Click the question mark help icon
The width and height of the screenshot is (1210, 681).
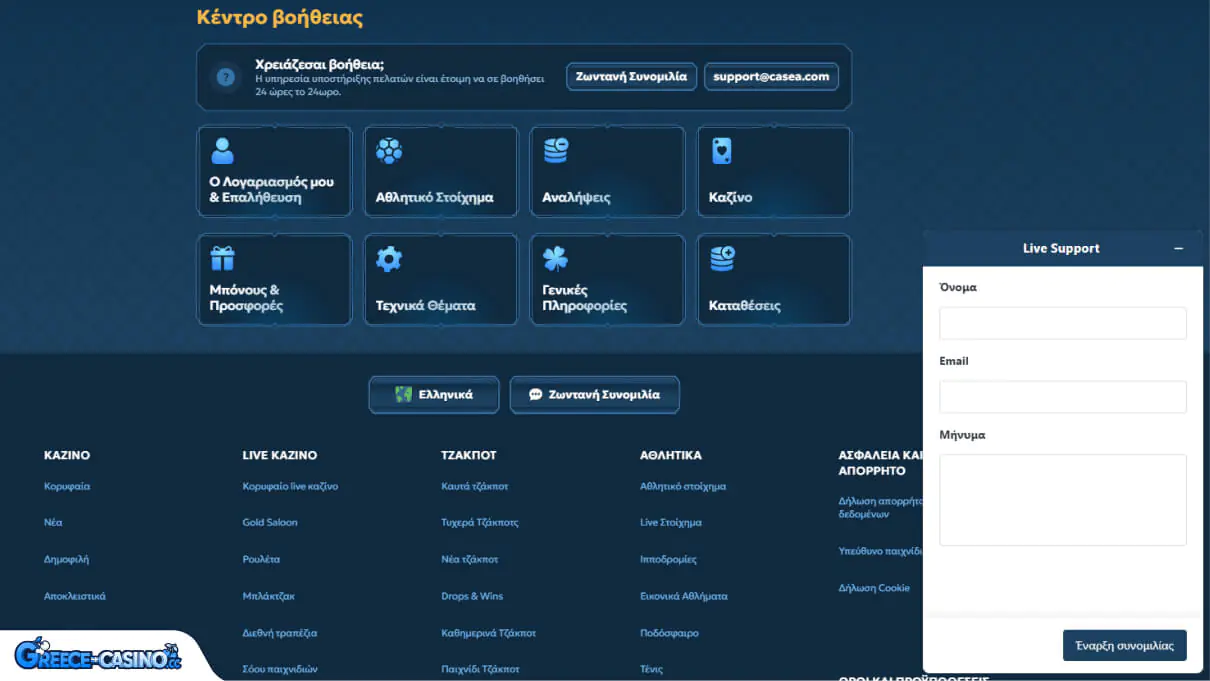pyautogui.click(x=226, y=77)
